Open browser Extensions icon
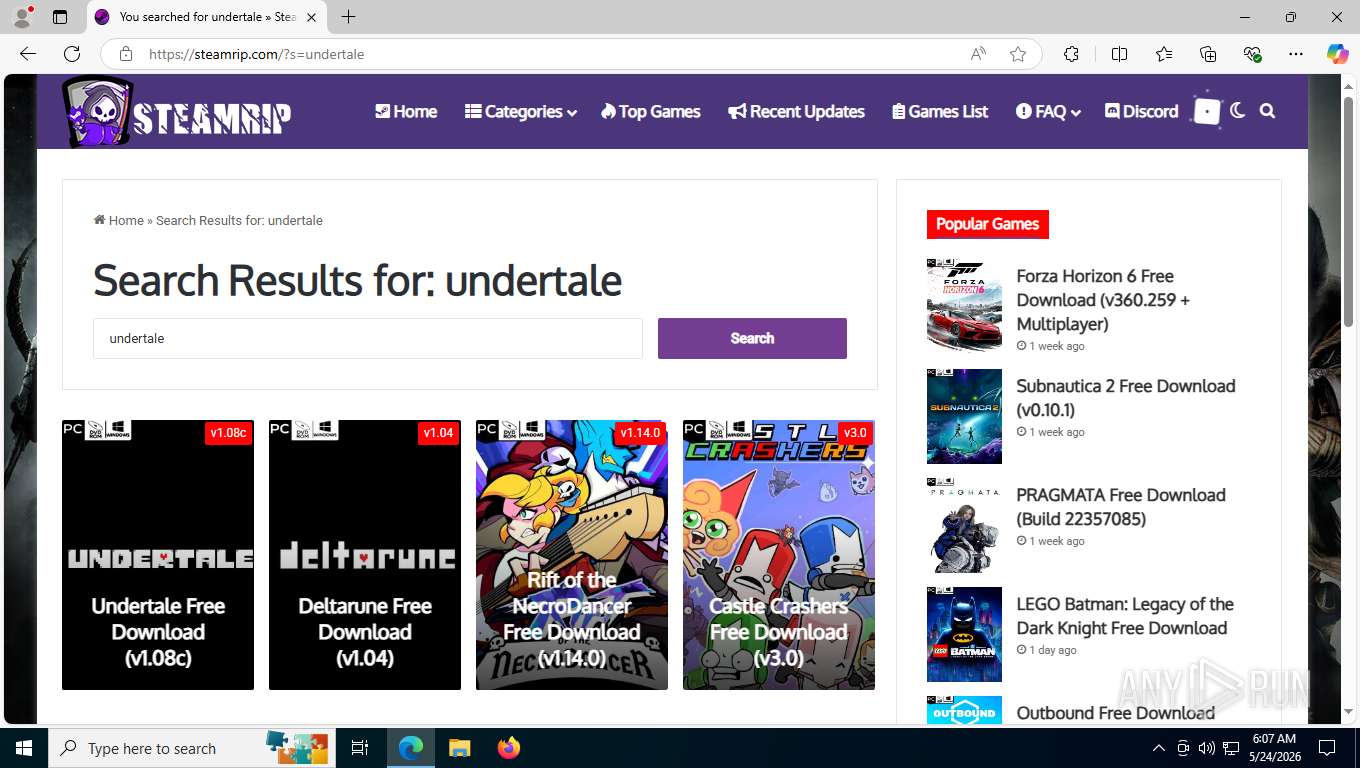Screen dimensions: 1360x768 click(1071, 54)
